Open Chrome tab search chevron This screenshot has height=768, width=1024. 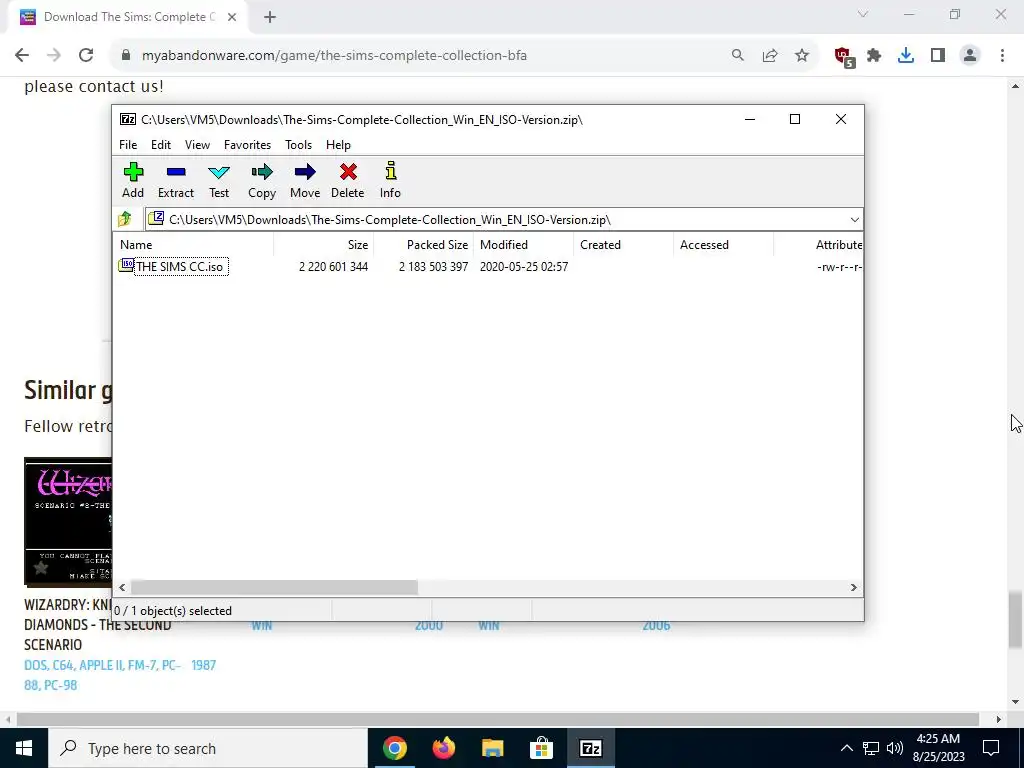(863, 14)
